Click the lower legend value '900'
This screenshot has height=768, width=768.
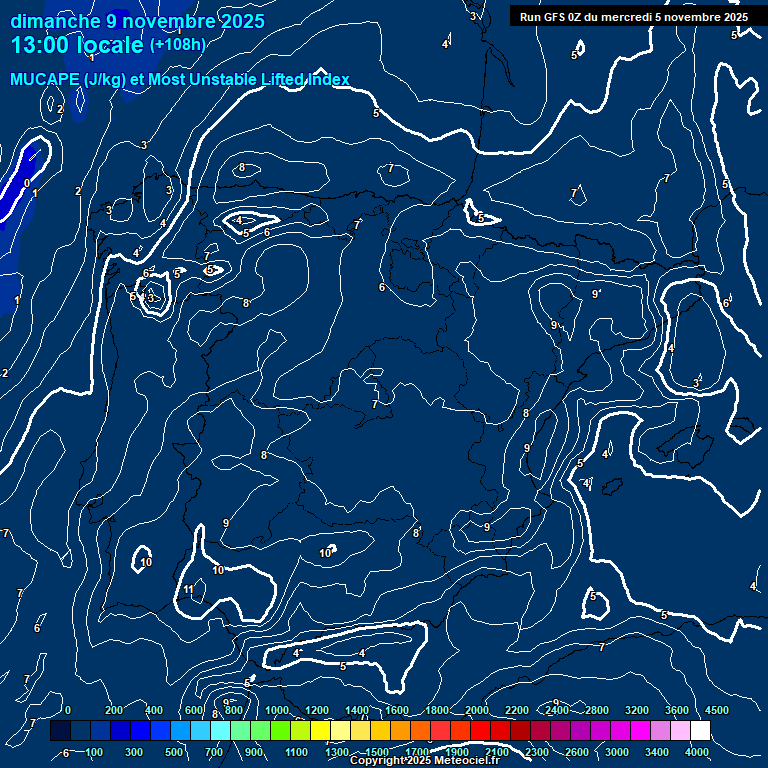[254, 752]
